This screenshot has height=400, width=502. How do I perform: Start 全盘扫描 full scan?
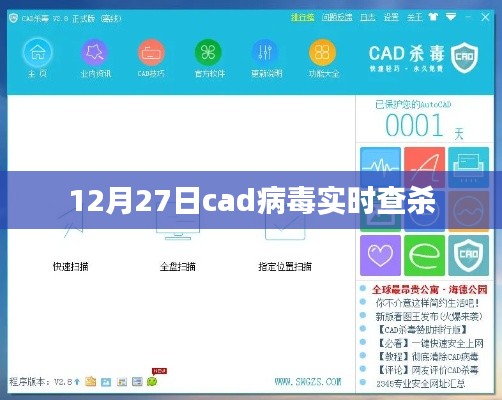coord(178,266)
